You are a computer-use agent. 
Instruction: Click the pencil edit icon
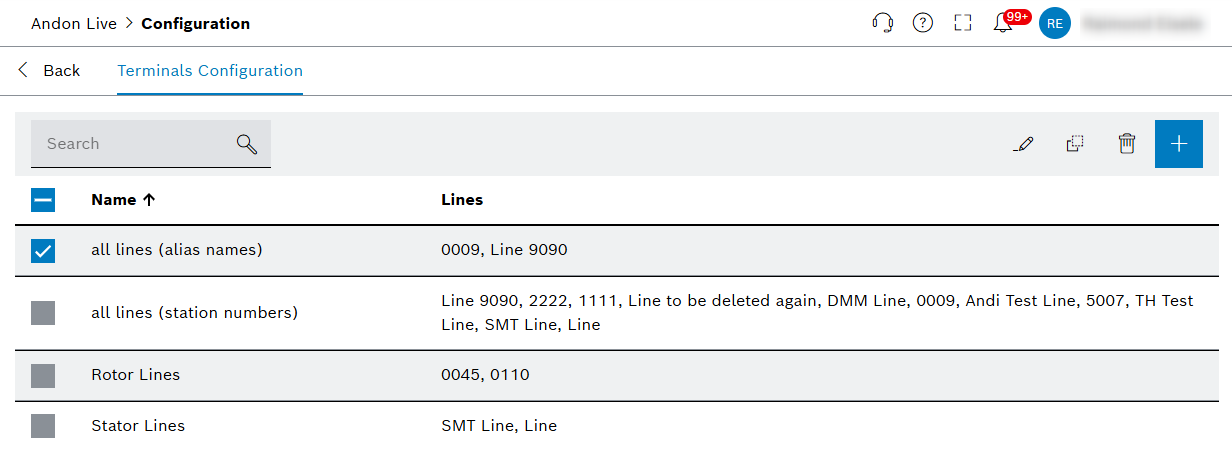(1022, 144)
